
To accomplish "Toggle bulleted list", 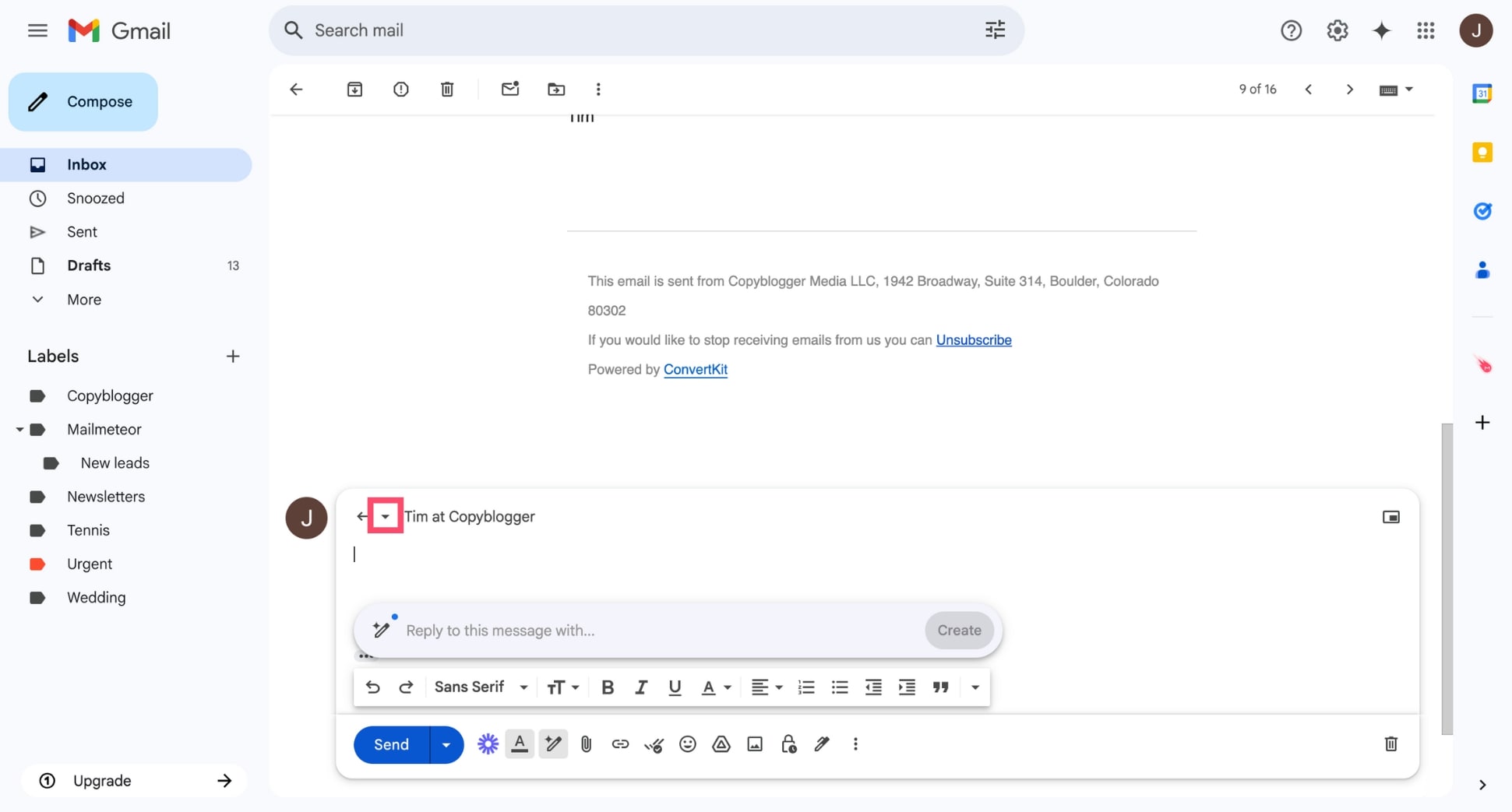I will [x=840, y=687].
